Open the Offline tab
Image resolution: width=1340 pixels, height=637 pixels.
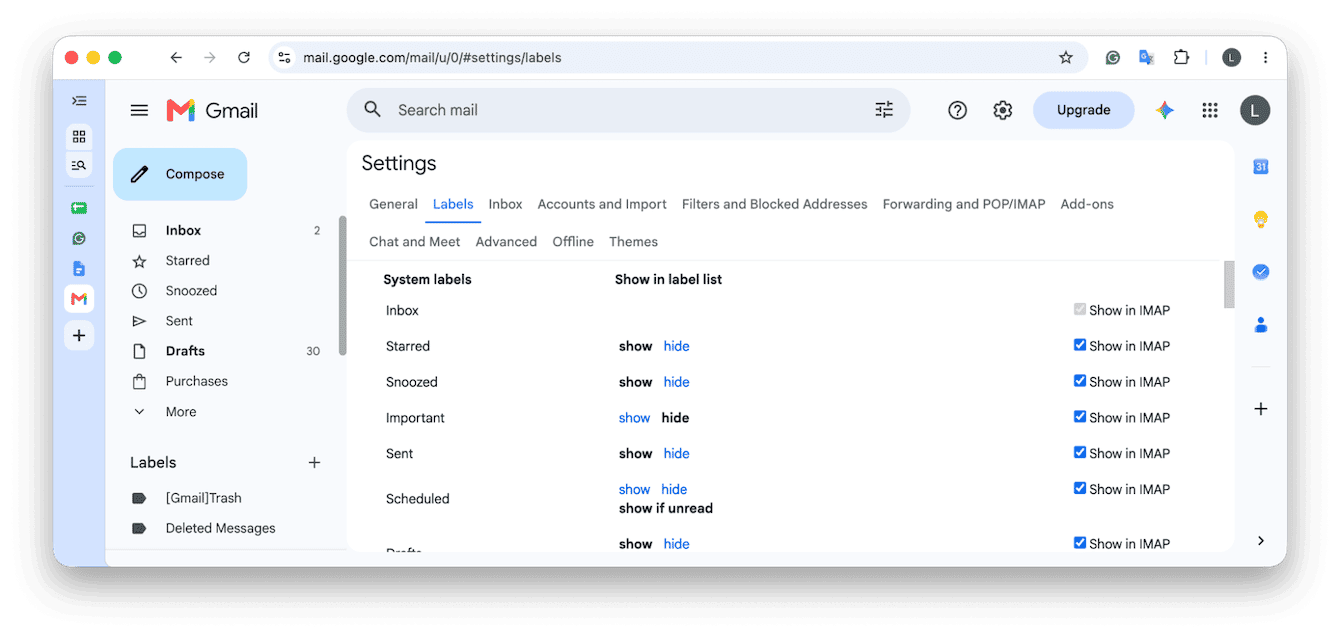[573, 242]
